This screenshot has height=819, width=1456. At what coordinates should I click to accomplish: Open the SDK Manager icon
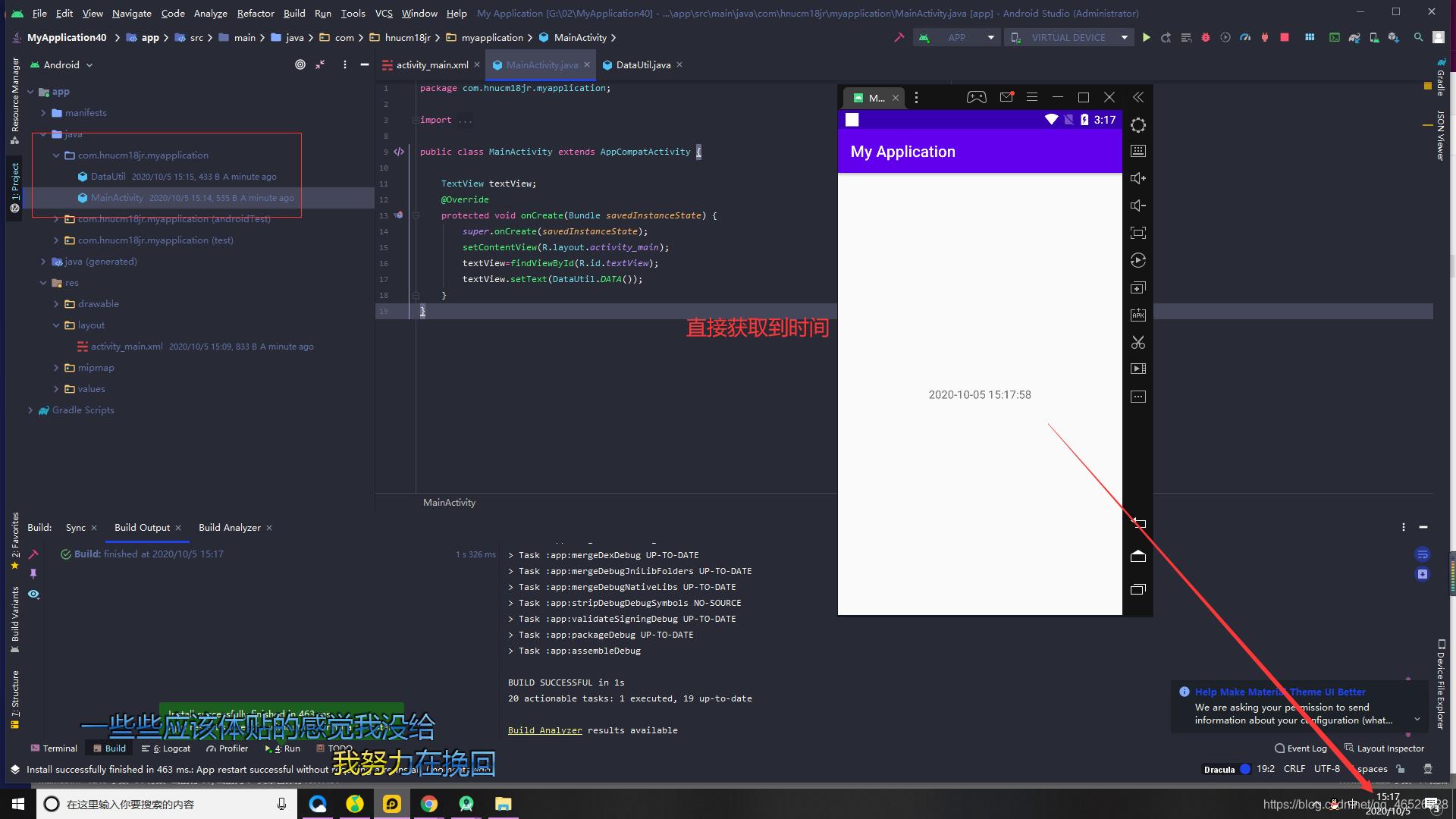[x=1394, y=37]
